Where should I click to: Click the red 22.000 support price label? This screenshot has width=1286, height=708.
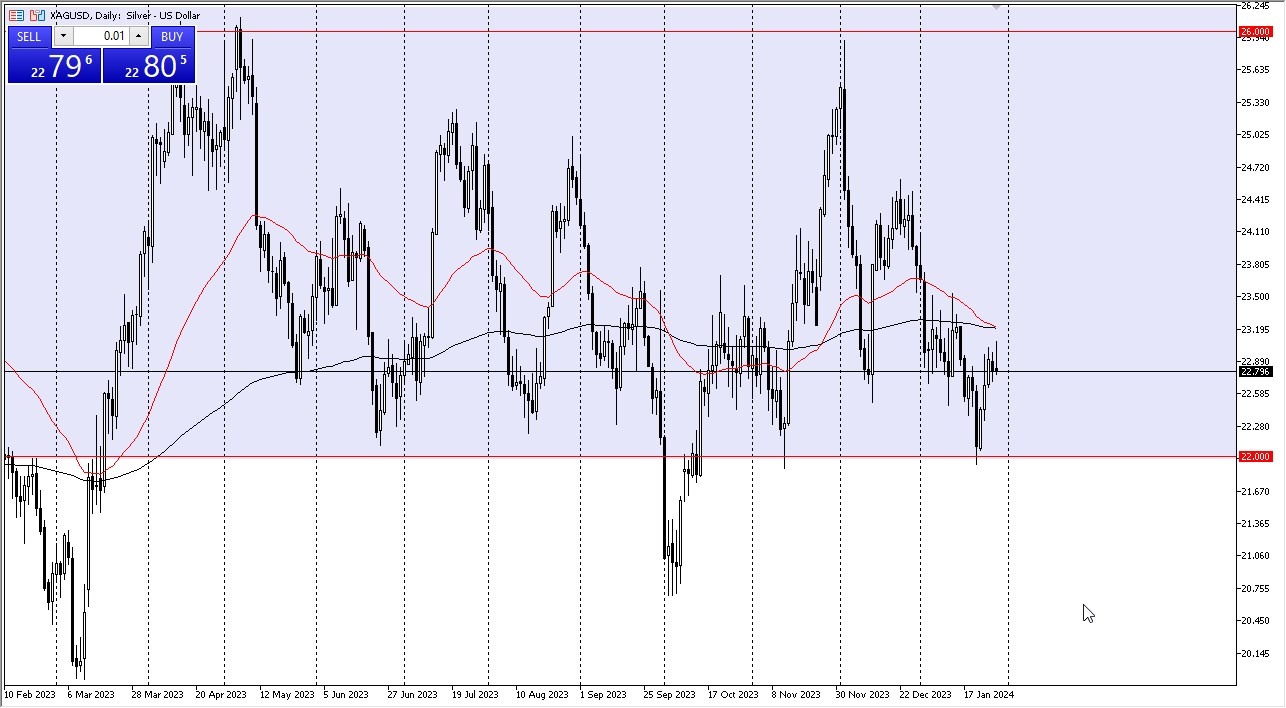[x=1254, y=456]
